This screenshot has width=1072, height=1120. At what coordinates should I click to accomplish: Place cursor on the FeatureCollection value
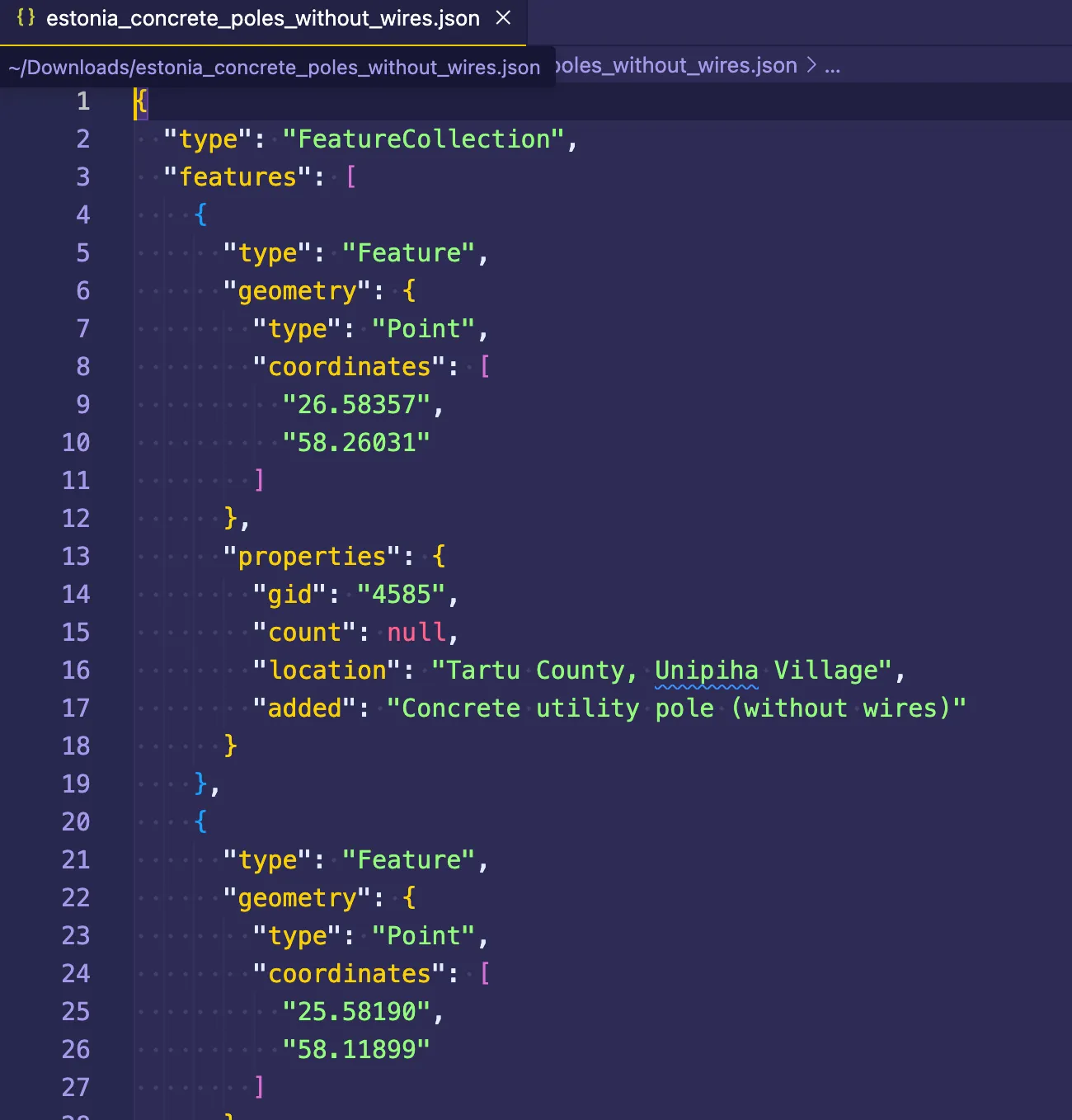click(429, 139)
